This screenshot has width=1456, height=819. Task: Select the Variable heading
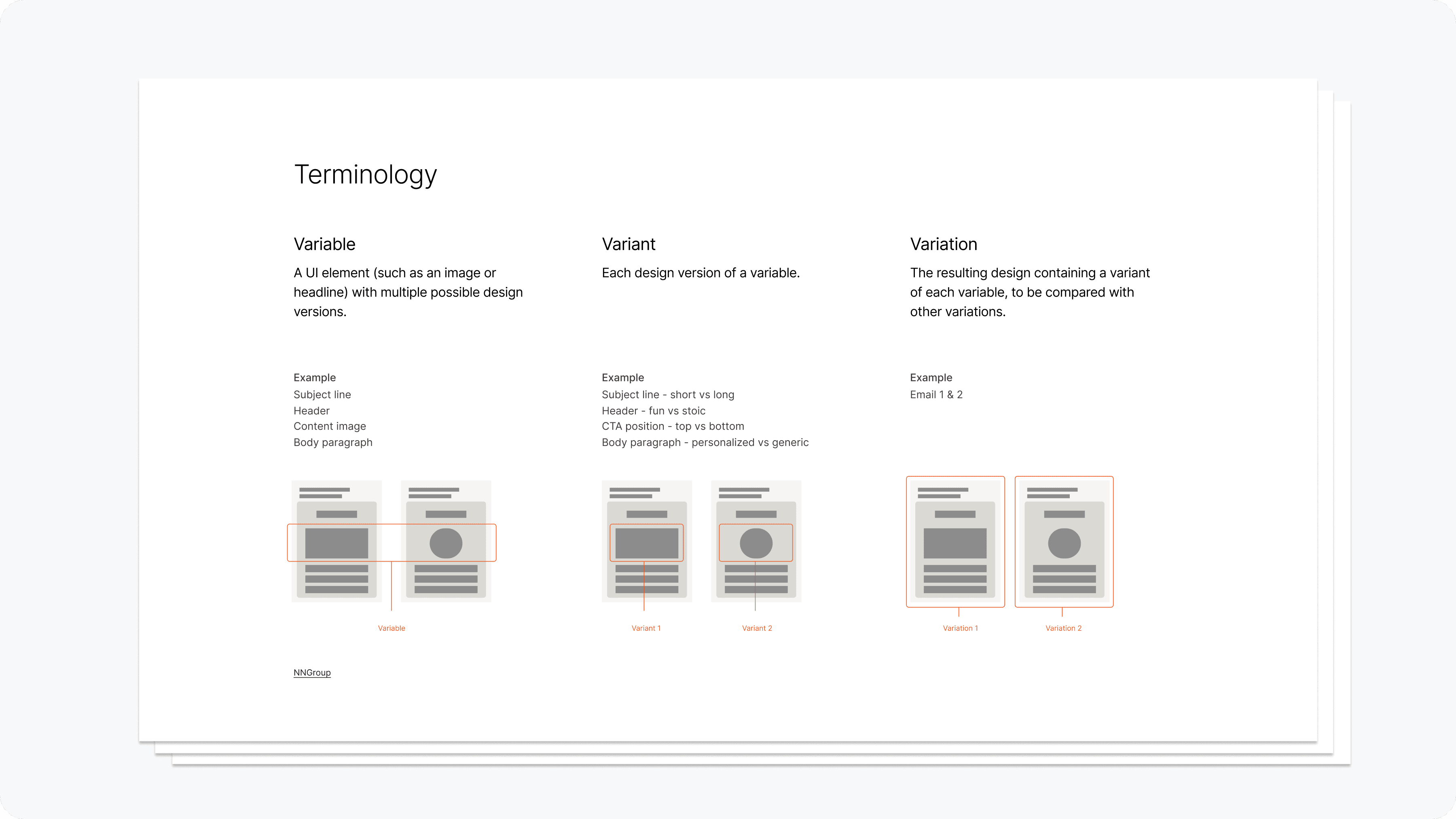point(324,244)
